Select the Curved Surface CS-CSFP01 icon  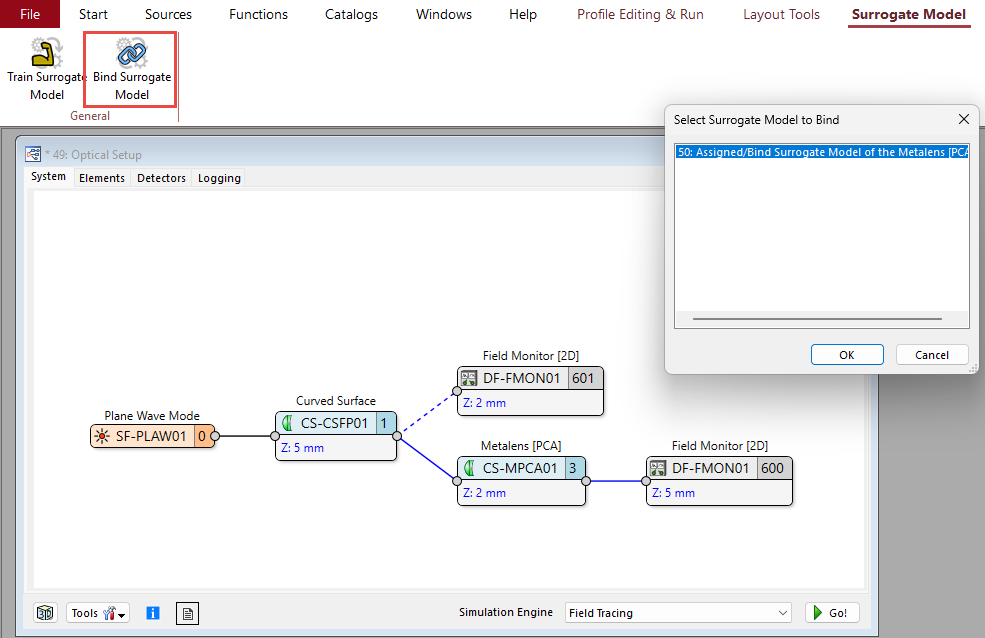[x=287, y=423]
